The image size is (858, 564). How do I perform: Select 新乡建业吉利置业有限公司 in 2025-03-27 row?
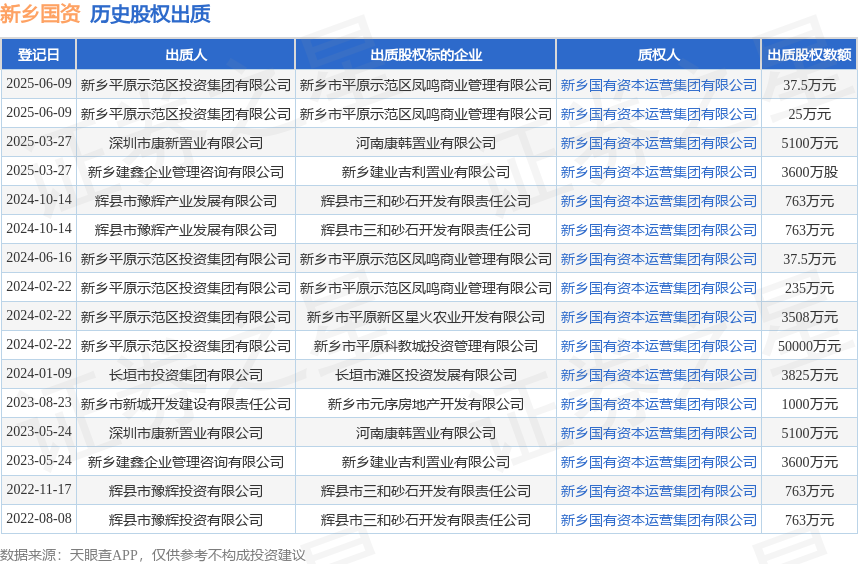click(x=426, y=172)
